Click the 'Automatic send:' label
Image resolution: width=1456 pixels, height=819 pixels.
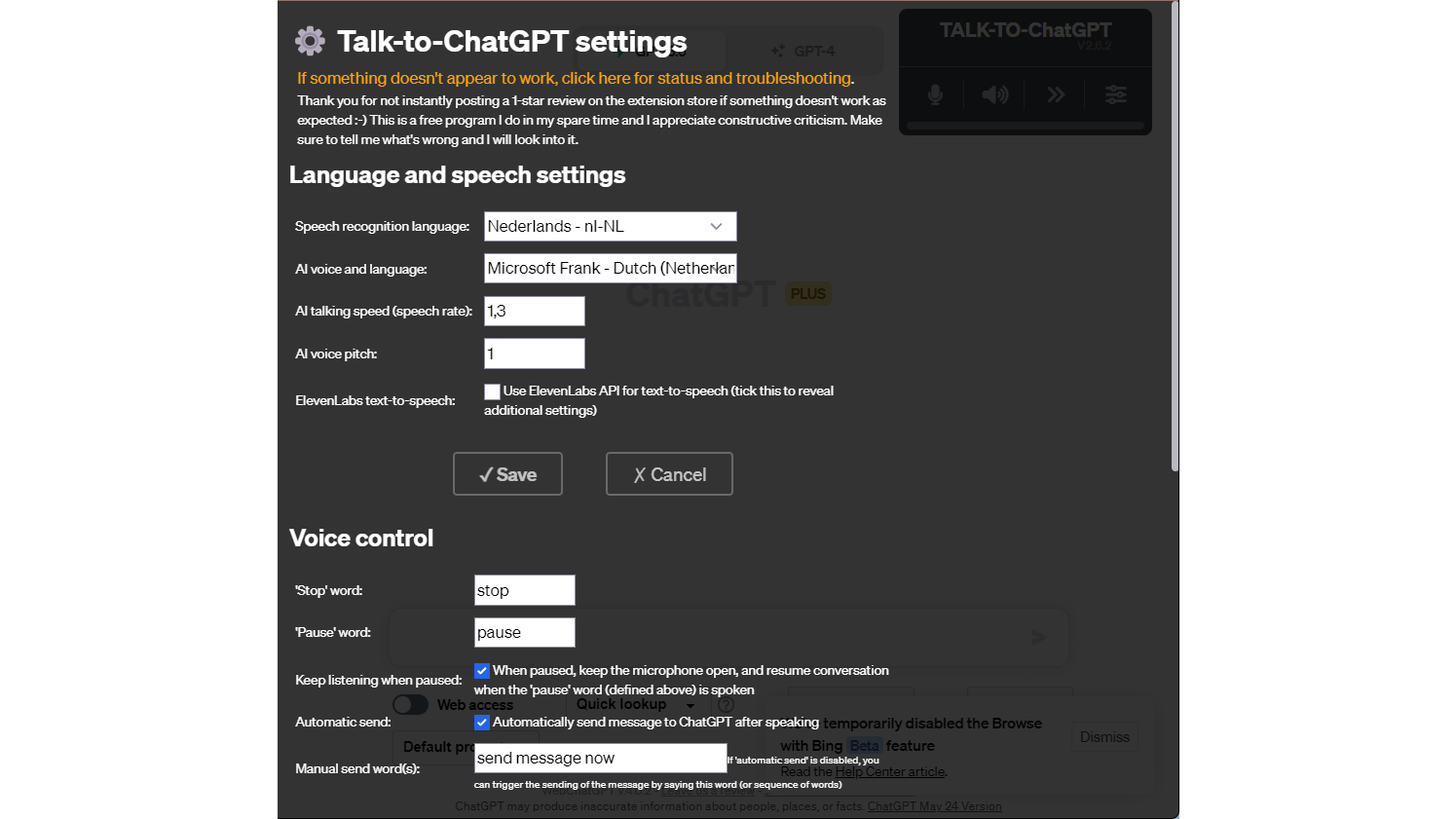tap(343, 723)
